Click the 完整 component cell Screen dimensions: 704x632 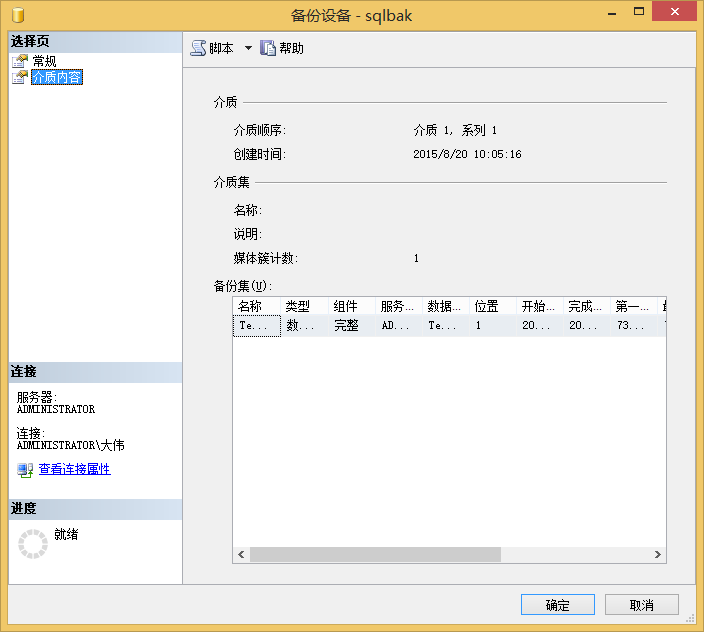[352, 325]
